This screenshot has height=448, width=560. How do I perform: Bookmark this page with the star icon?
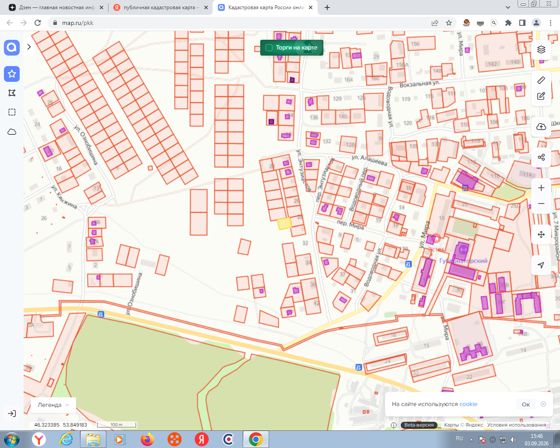[449, 23]
